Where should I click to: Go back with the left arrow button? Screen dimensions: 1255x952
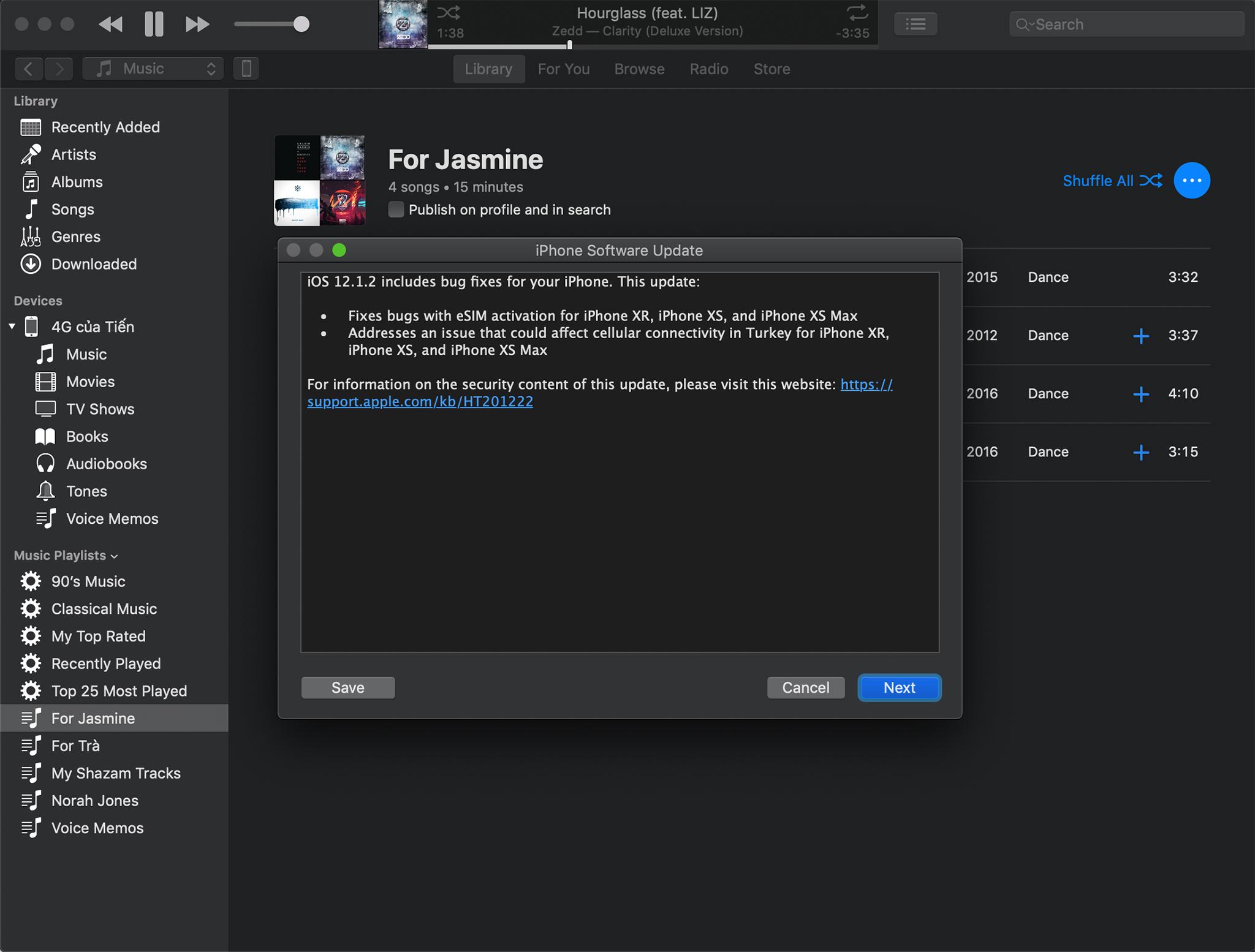click(29, 69)
